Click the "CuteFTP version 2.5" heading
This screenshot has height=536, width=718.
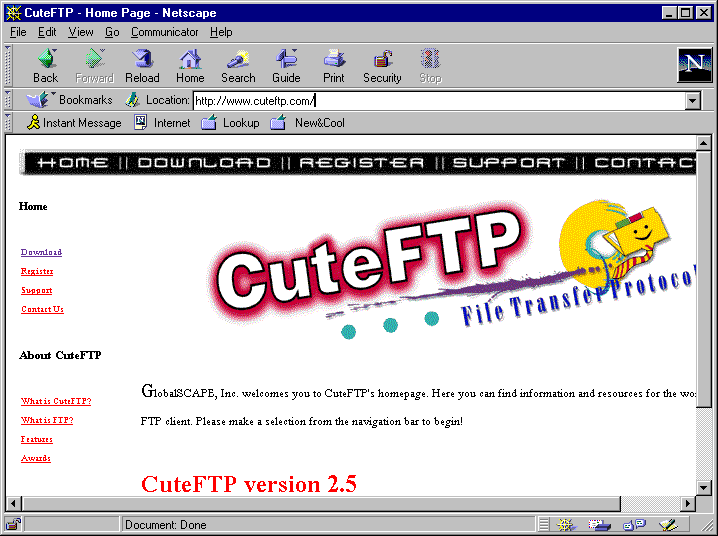point(249,484)
